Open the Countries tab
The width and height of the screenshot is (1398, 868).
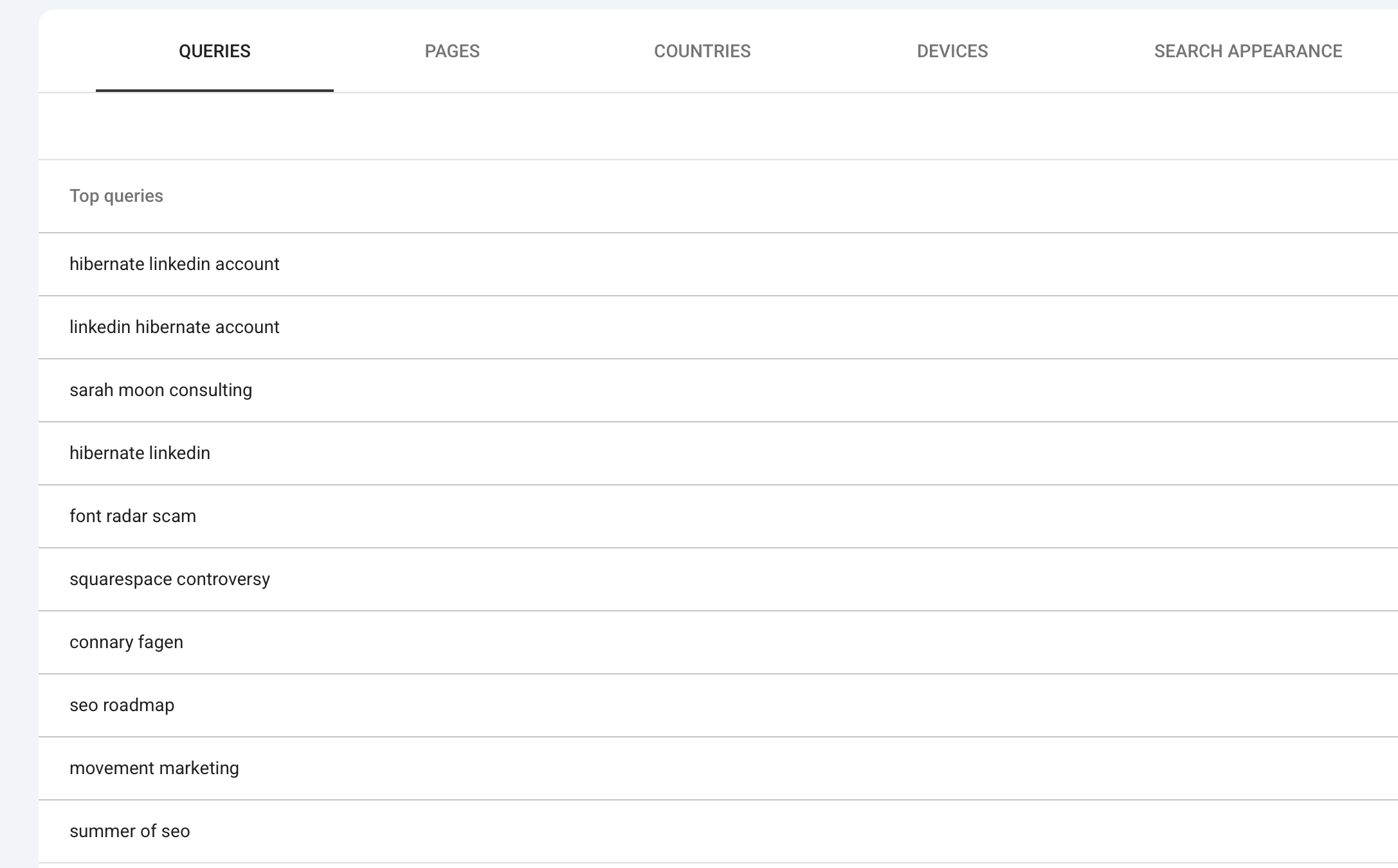pyautogui.click(x=702, y=51)
